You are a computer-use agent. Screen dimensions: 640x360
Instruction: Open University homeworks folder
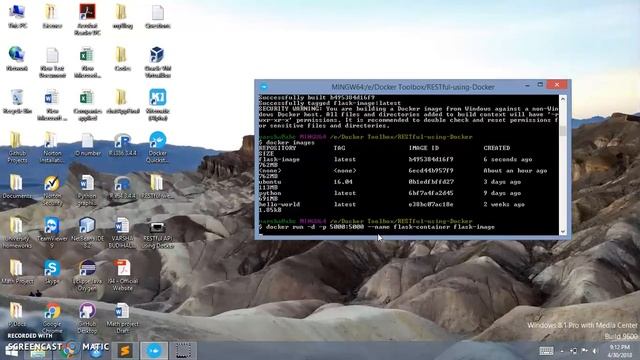(x=17, y=232)
